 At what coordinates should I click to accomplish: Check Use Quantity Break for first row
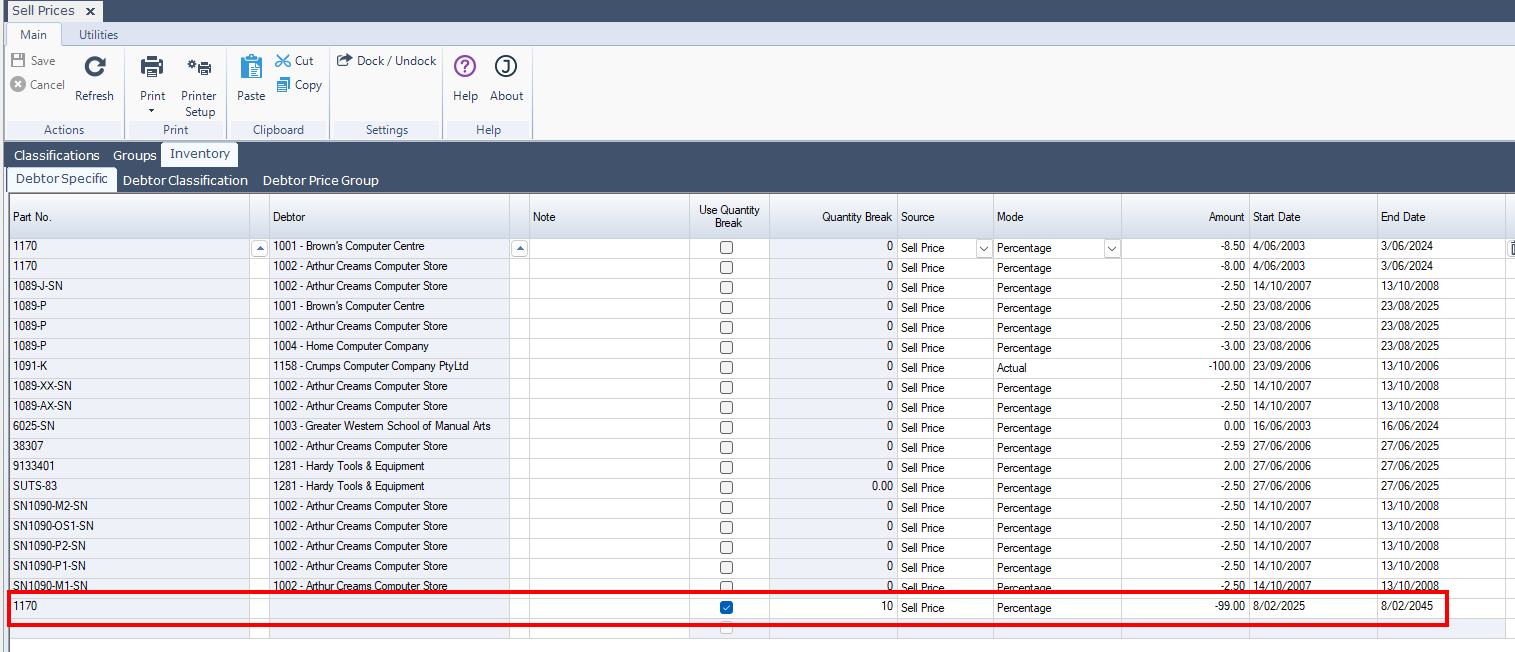pos(726,247)
